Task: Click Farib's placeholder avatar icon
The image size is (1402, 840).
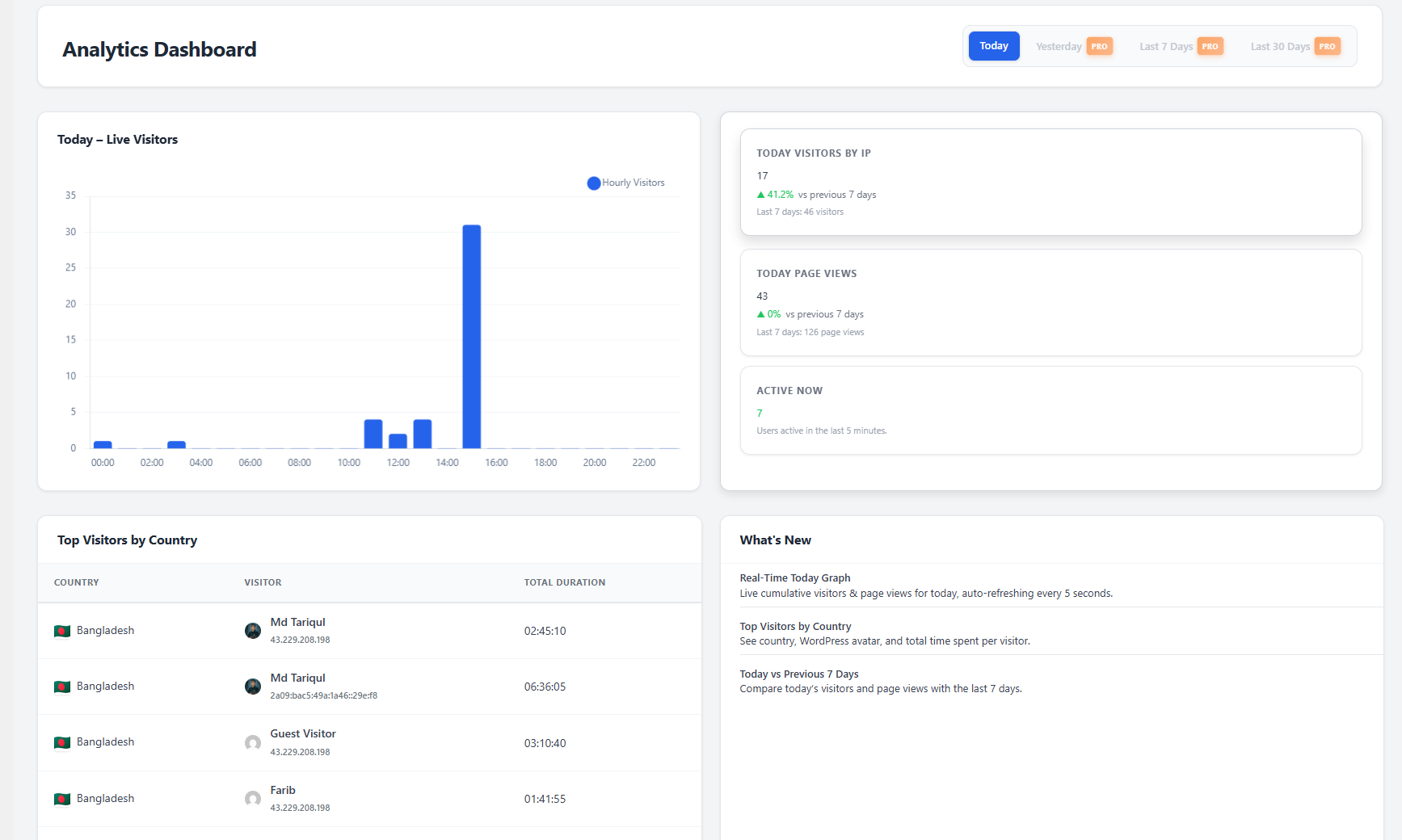Action: tap(253, 799)
